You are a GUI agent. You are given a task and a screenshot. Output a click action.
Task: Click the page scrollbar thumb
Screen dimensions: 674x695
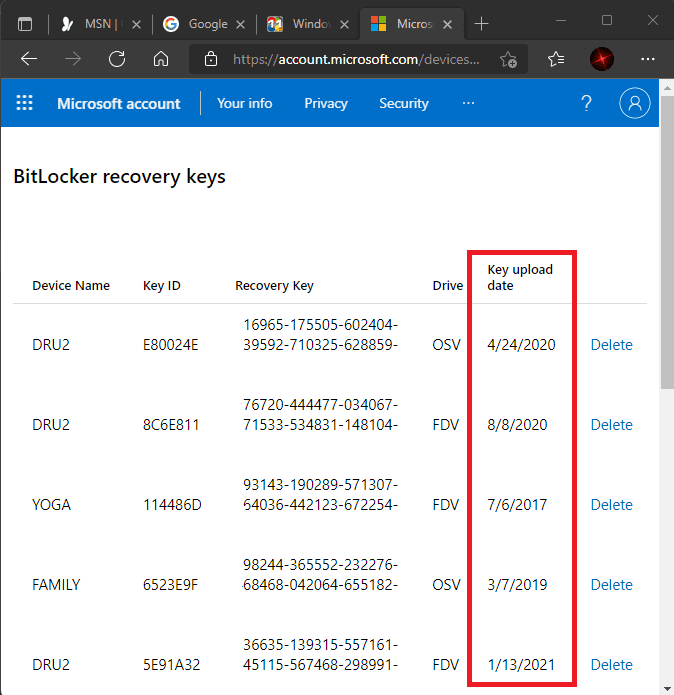pyautogui.click(x=667, y=242)
